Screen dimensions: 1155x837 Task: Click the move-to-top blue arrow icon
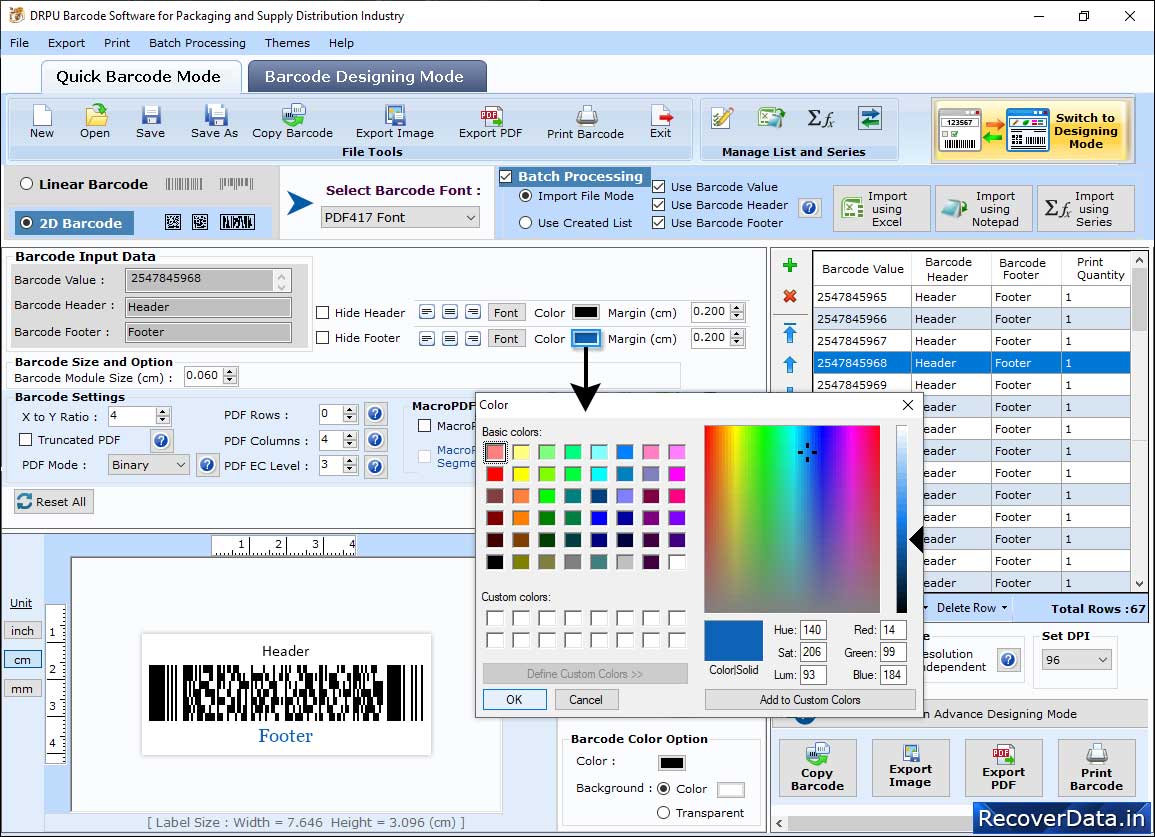(790, 332)
